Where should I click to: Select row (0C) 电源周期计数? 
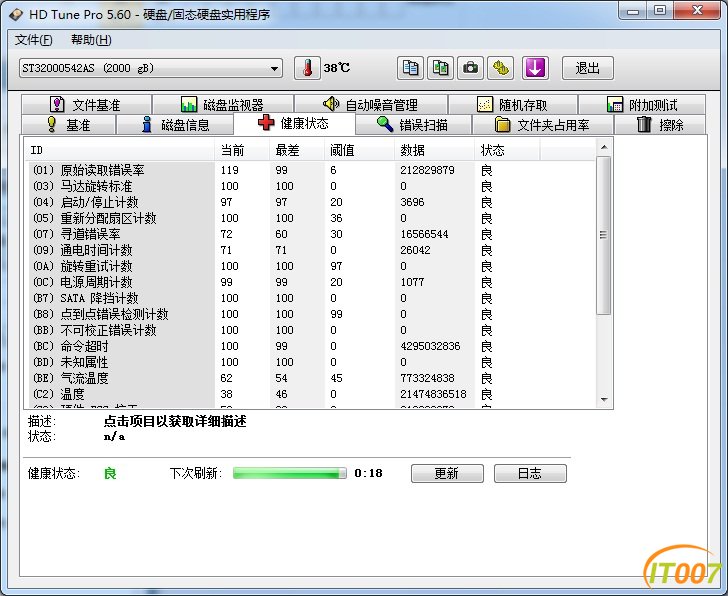point(311,282)
